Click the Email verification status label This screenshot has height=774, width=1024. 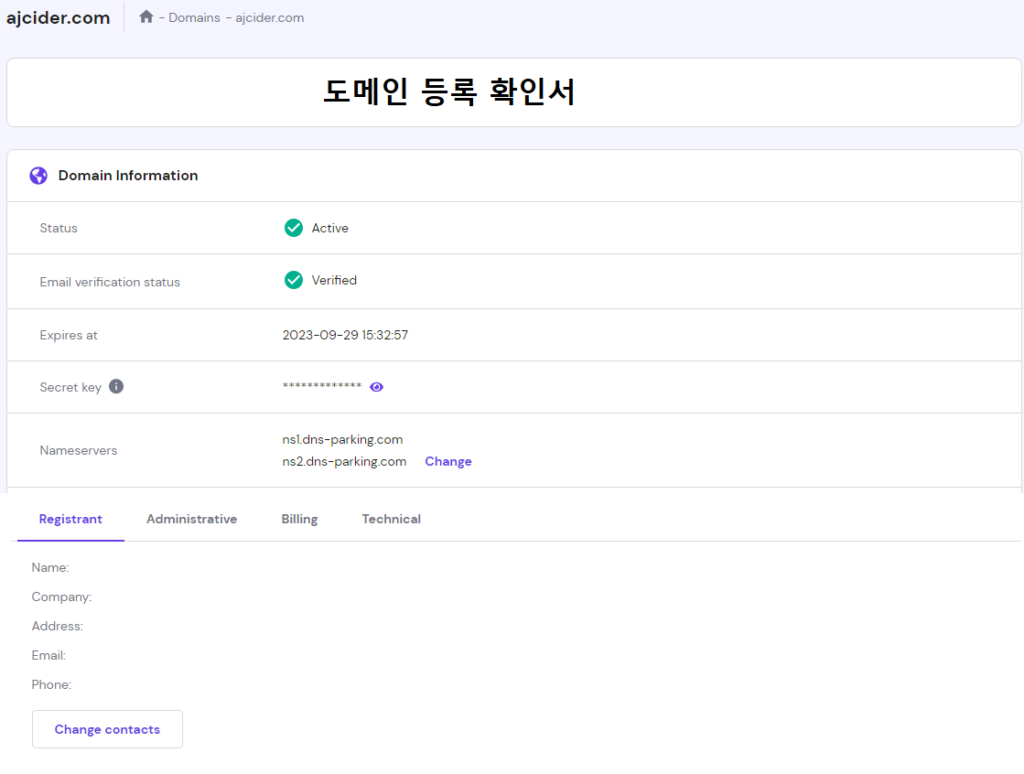[110, 282]
